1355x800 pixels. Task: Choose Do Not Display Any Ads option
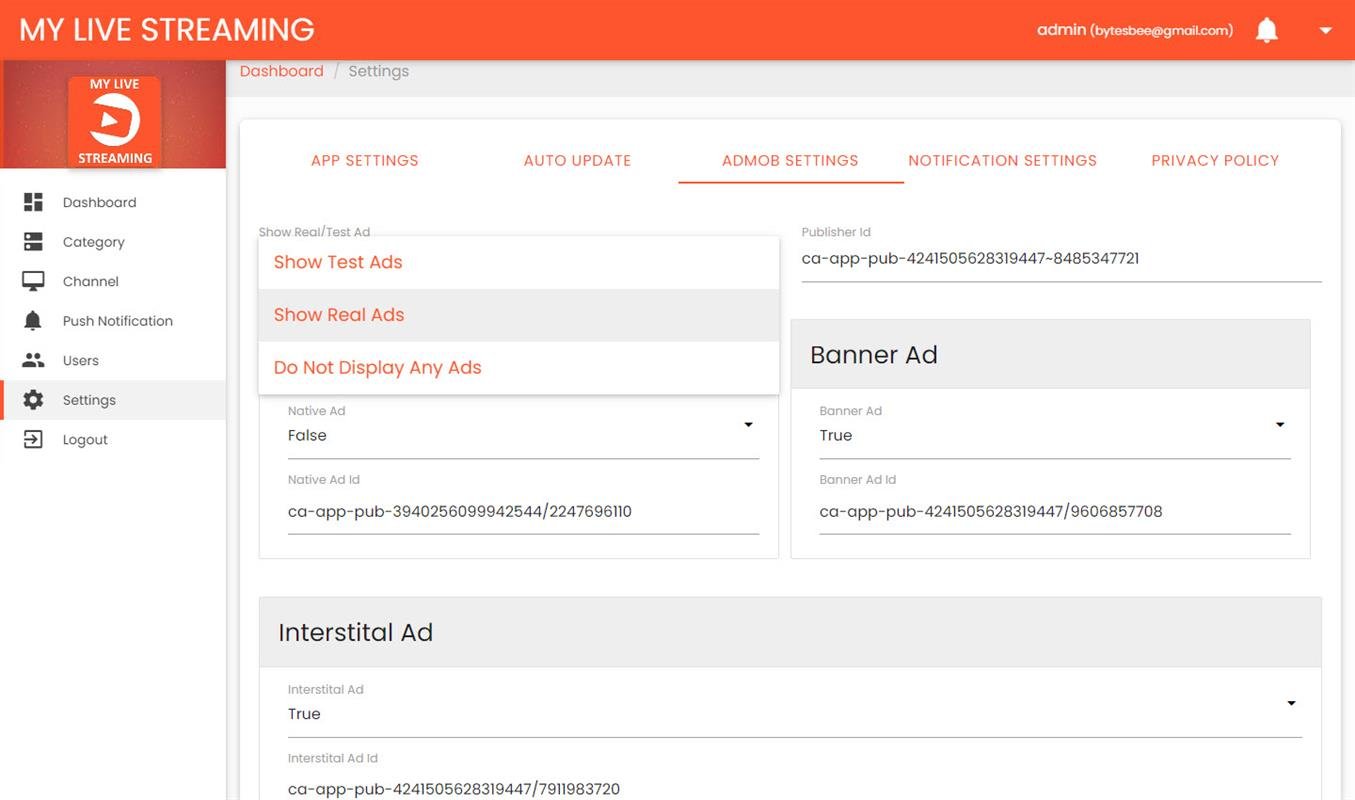[x=377, y=367]
